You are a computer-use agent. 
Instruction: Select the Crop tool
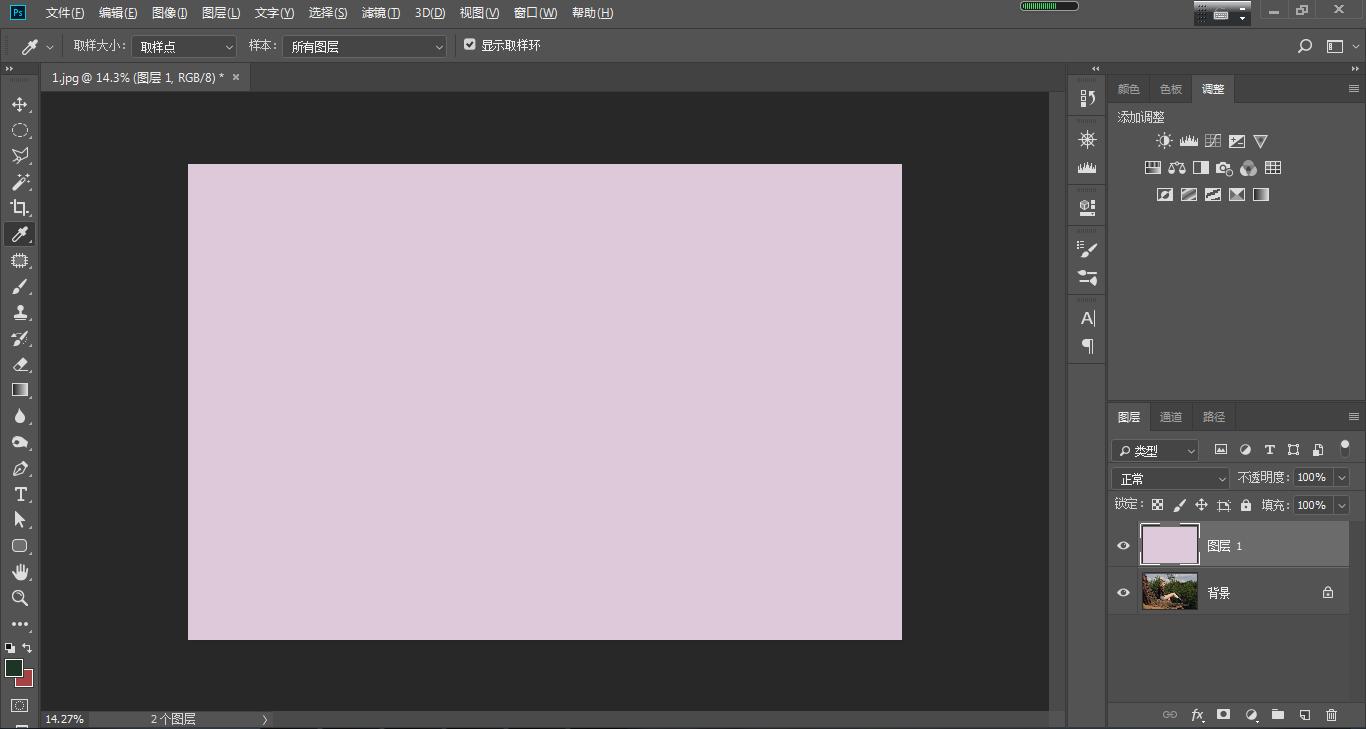click(x=19, y=208)
